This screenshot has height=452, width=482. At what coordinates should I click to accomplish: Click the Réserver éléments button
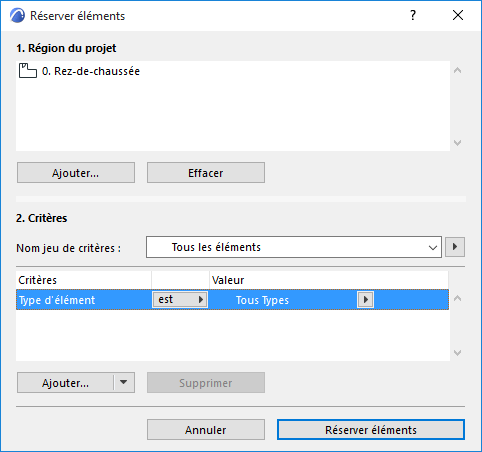[371, 430]
